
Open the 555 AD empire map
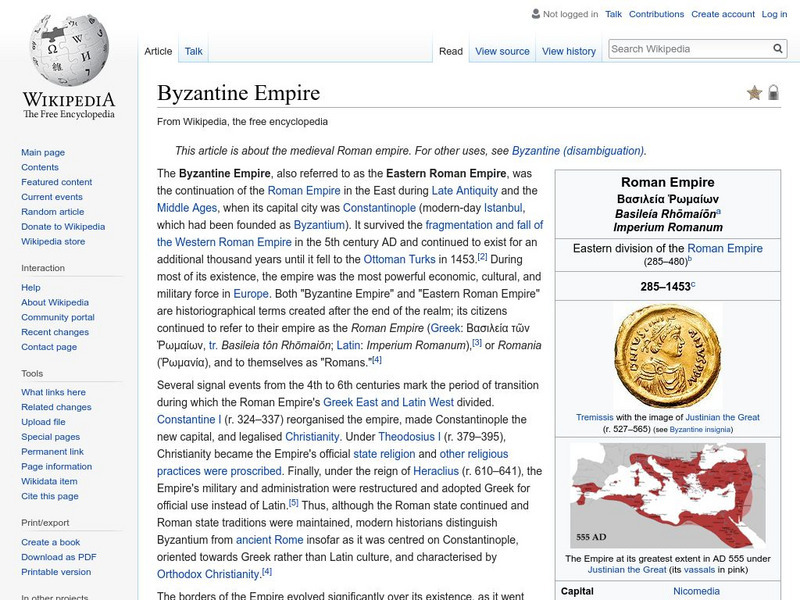click(667, 496)
